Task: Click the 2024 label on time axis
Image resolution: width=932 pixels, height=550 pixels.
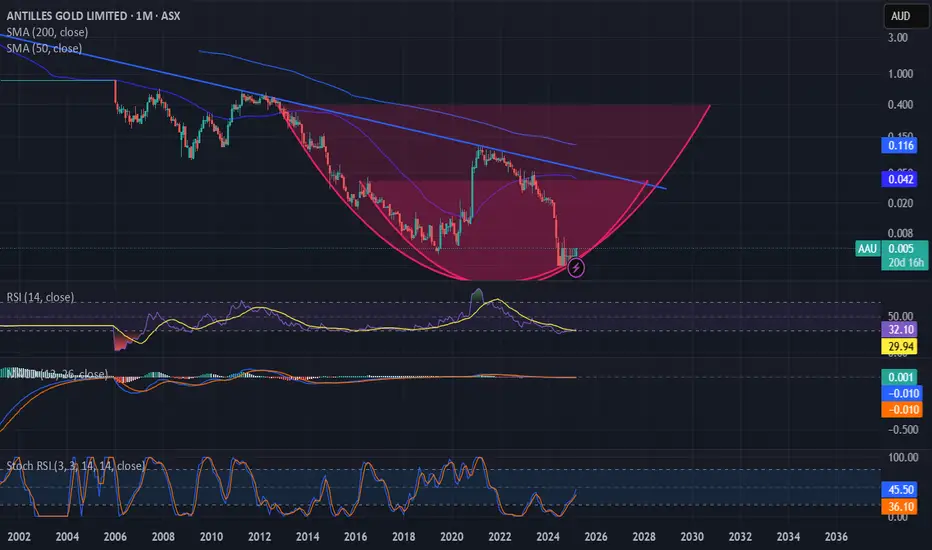Action: click(x=547, y=536)
